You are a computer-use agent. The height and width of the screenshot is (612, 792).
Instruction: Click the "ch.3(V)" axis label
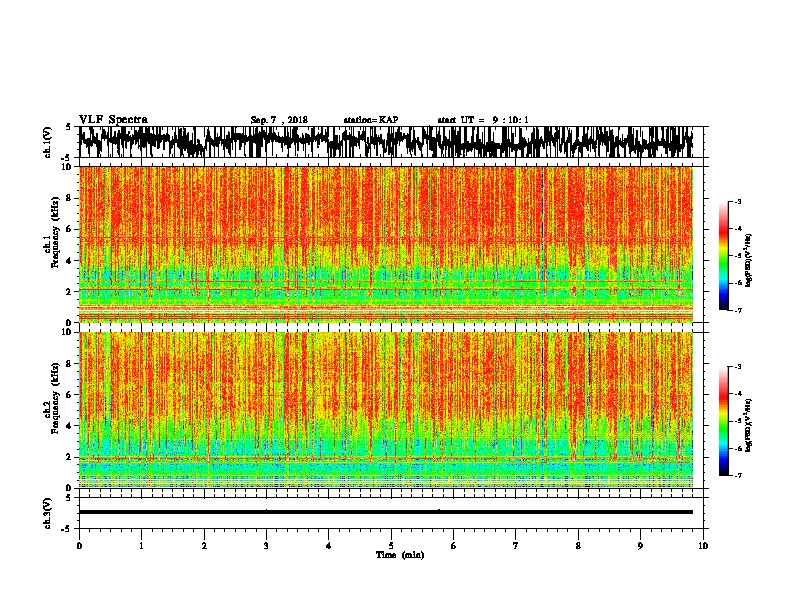(x=48, y=513)
